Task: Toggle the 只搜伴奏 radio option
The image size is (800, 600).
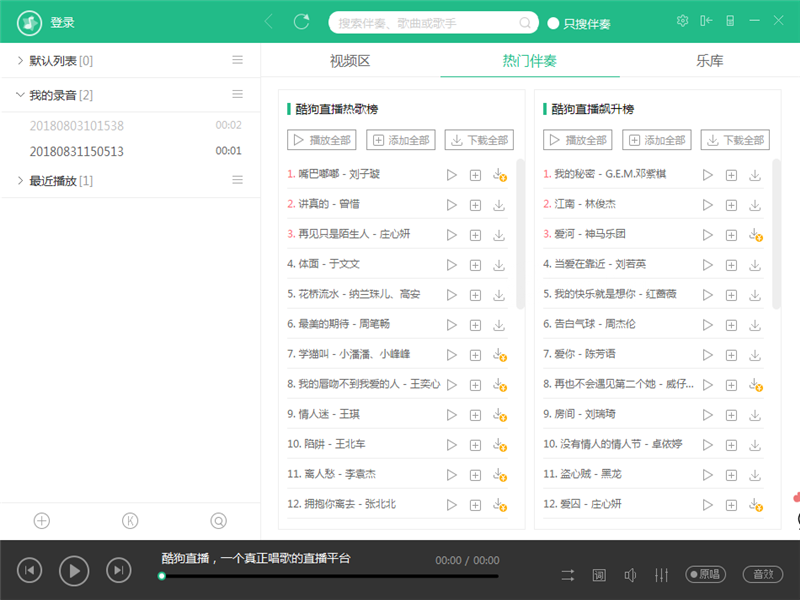Action: tap(579, 23)
